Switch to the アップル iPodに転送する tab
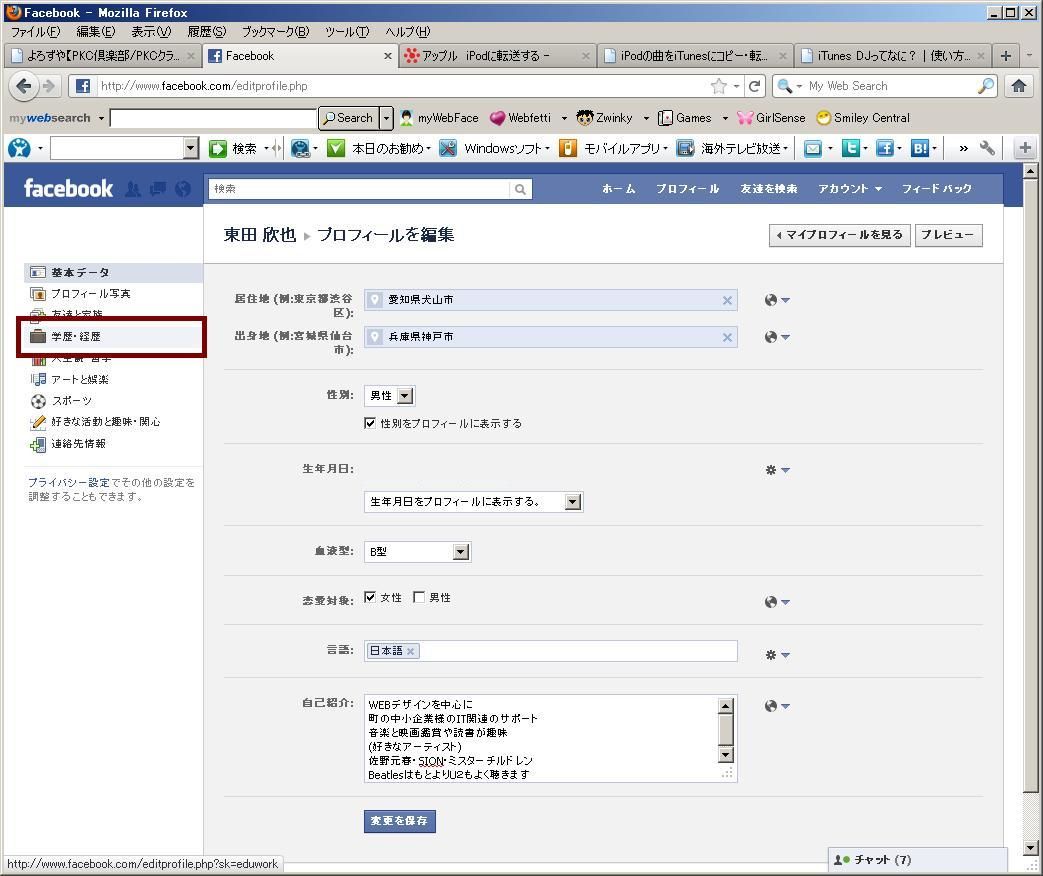The height and width of the screenshot is (876, 1043). point(497,56)
